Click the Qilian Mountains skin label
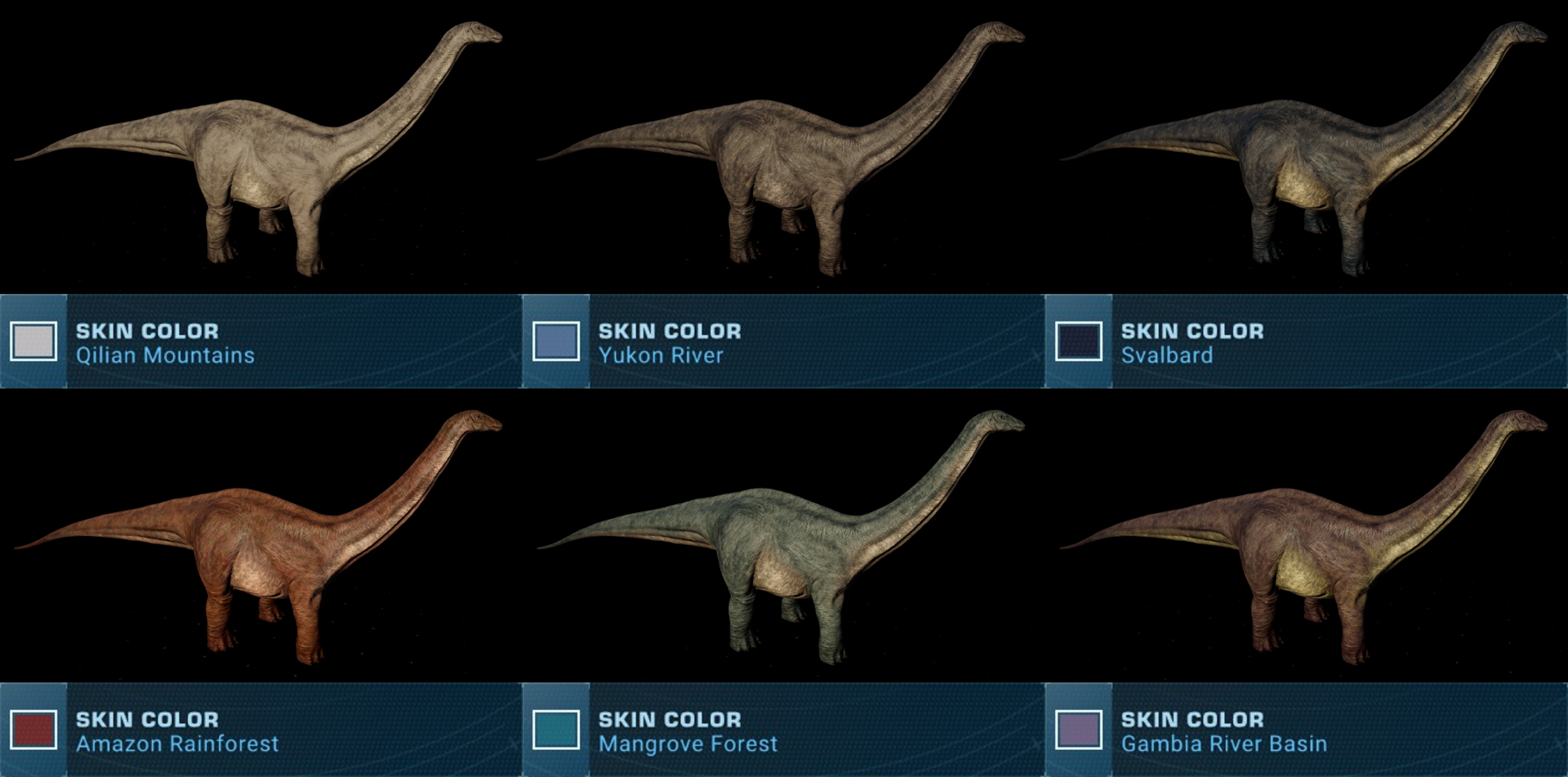Screen dimensions: 1568x777 point(165,355)
